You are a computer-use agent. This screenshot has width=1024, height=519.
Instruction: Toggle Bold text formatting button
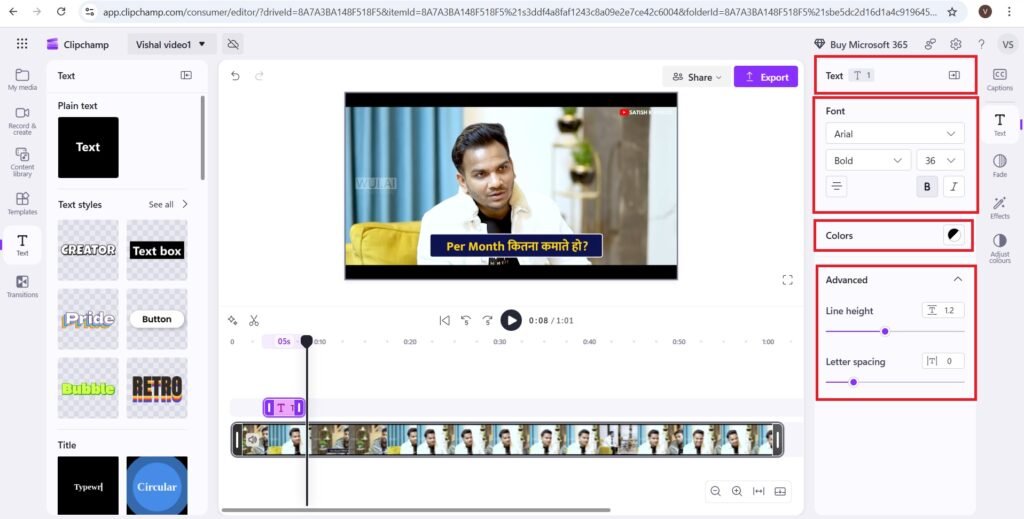(x=927, y=186)
